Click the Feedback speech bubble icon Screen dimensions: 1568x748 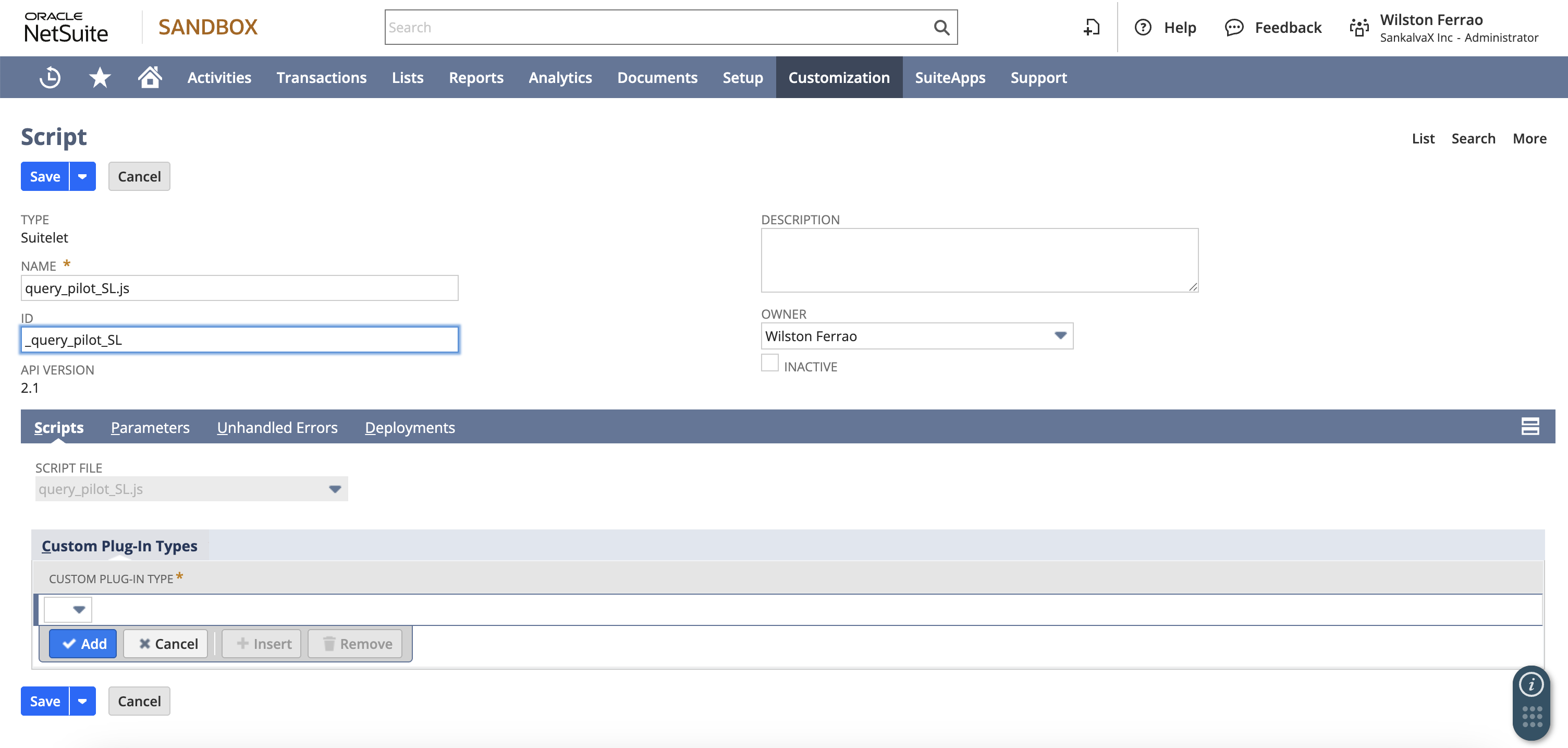1234,28
